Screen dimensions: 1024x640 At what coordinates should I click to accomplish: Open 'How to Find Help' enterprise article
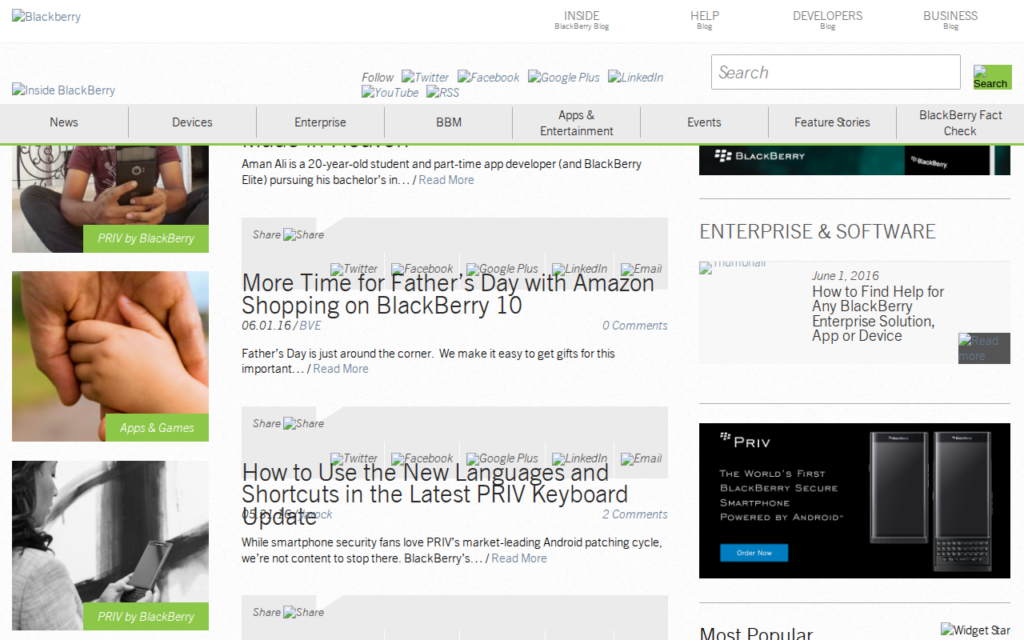tap(878, 313)
